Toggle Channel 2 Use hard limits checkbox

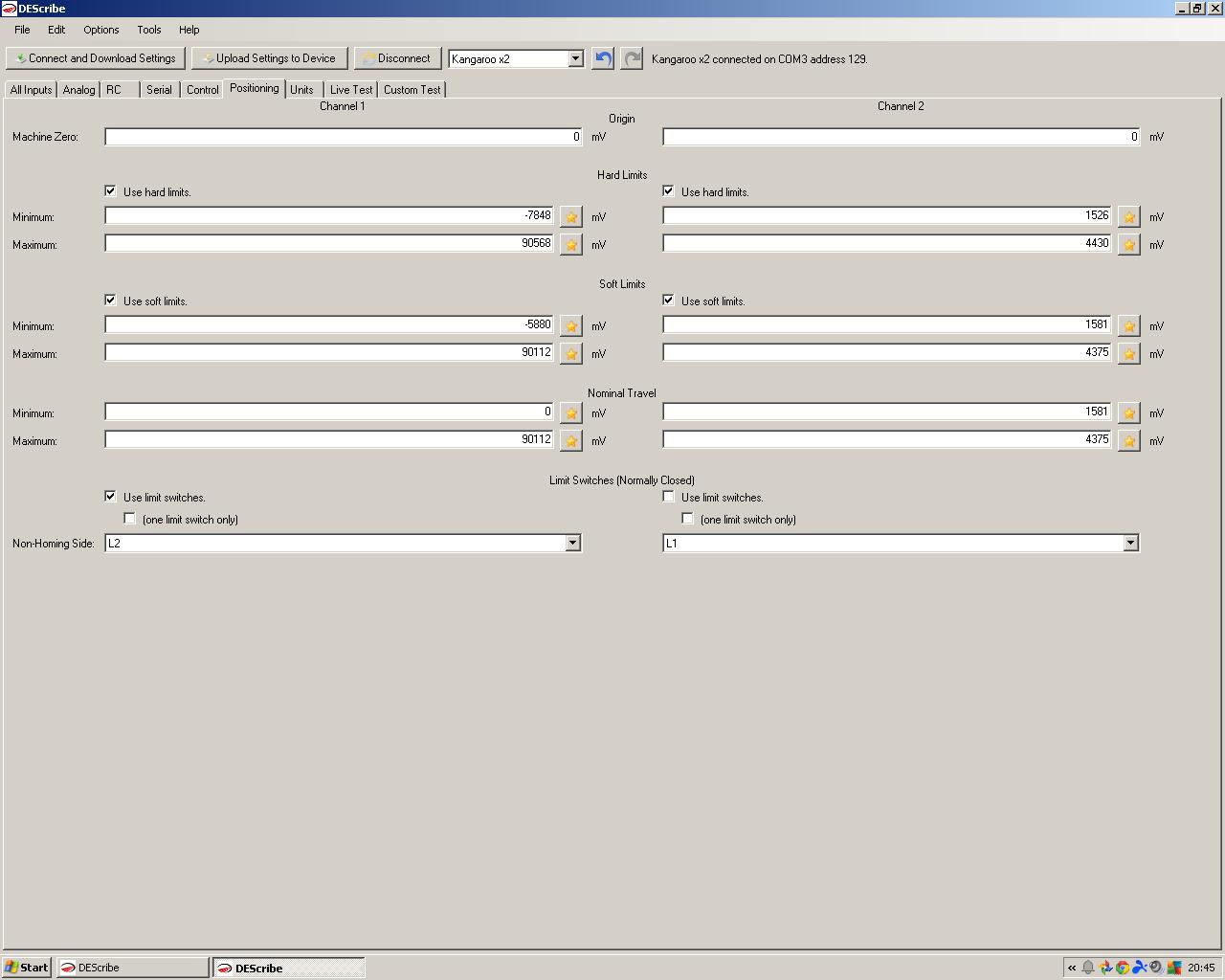(x=668, y=191)
